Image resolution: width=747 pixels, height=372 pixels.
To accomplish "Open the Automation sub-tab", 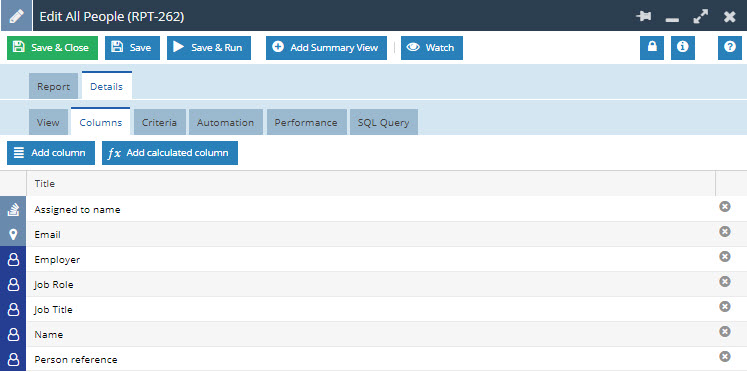I will coord(225,122).
